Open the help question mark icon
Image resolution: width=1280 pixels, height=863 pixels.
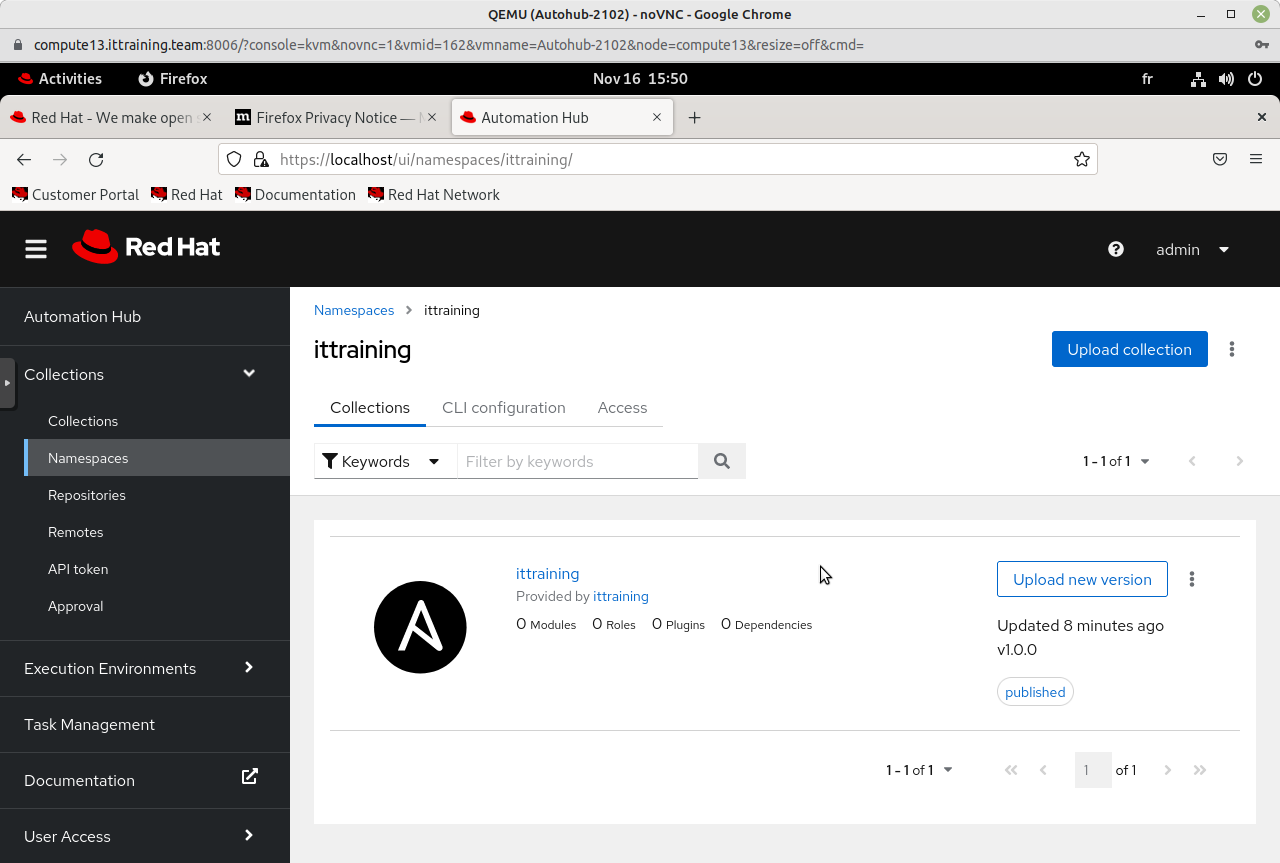[x=1116, y=249]
